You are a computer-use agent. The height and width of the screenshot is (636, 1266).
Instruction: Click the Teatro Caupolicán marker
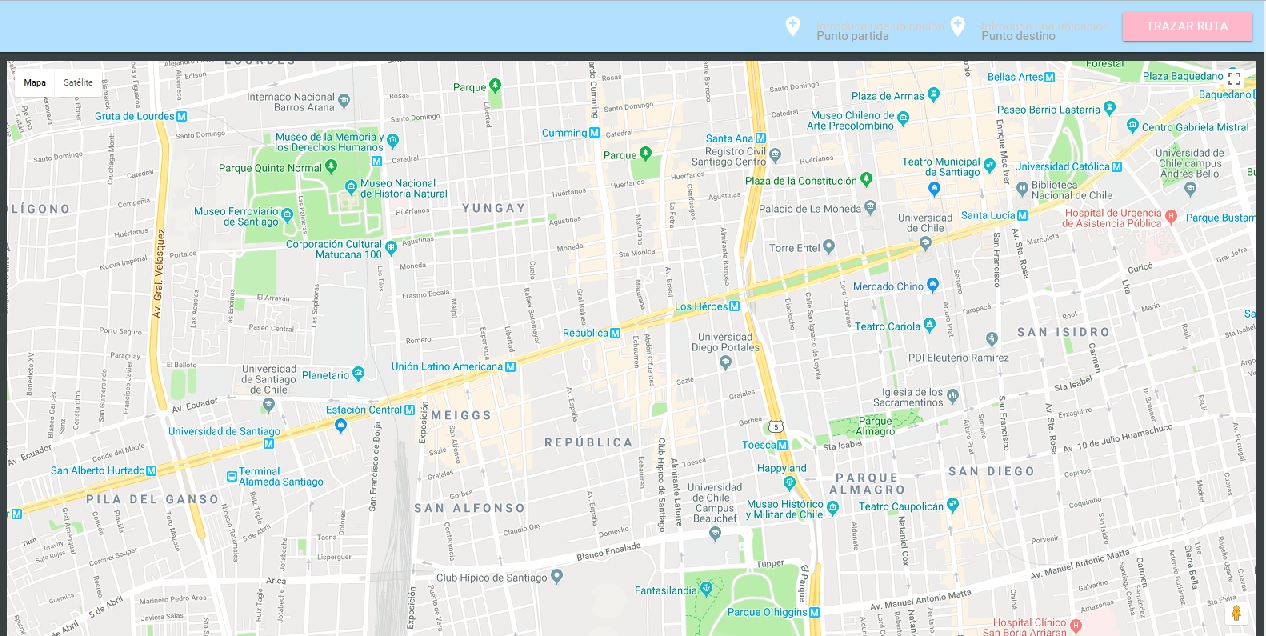coord(953,506)
